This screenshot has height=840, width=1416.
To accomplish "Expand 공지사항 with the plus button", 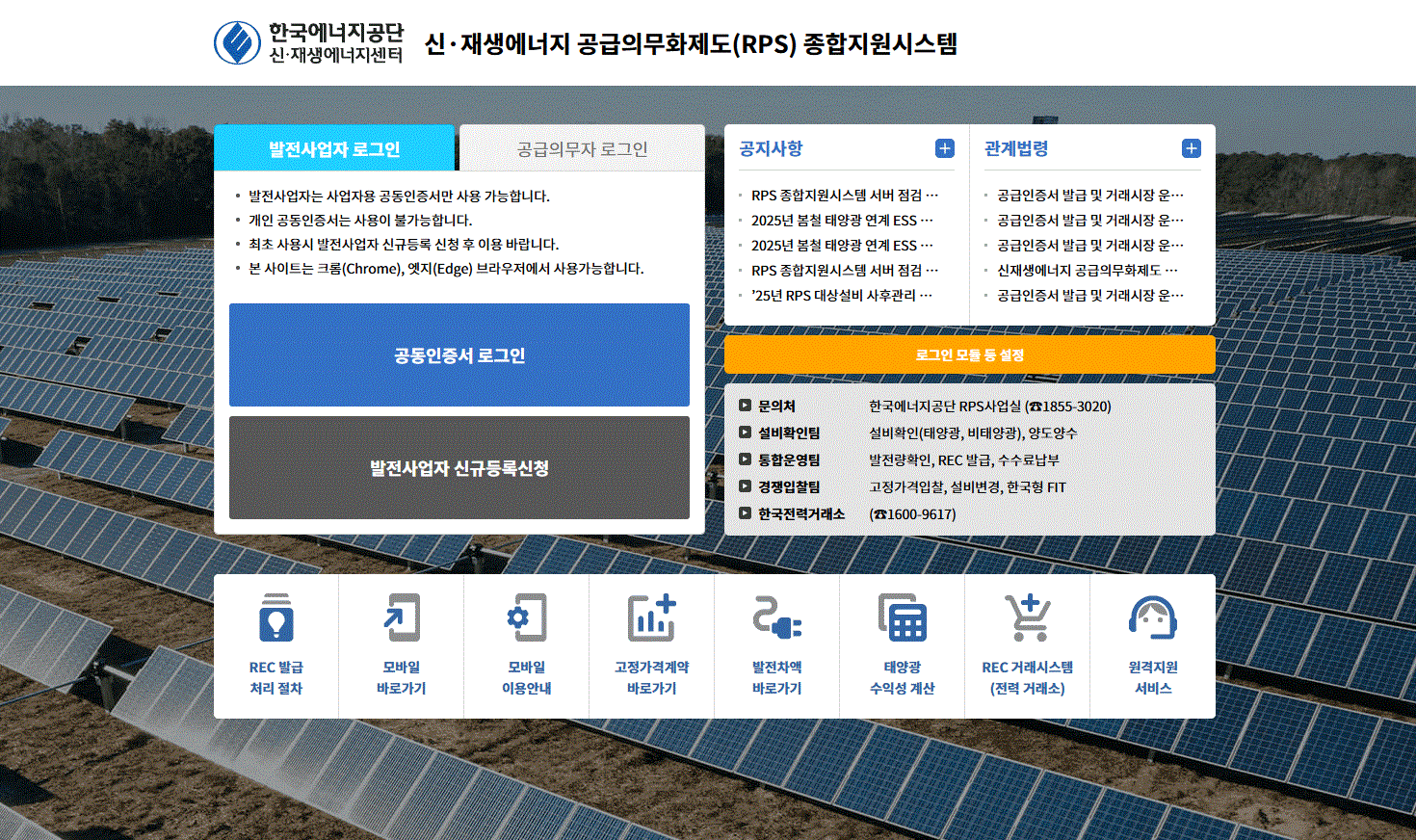I will (x=945, y=148).
